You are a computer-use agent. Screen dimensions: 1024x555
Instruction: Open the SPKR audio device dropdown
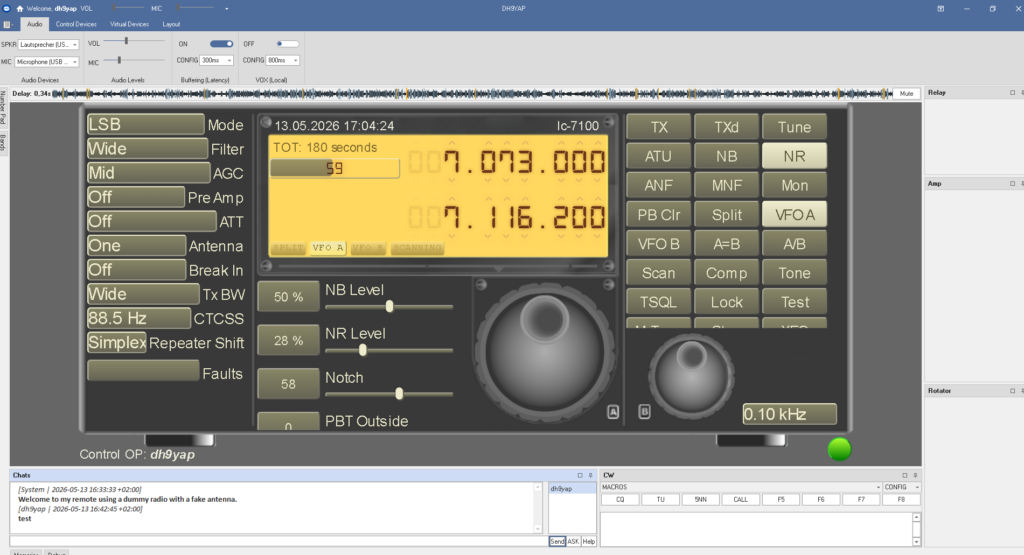(48, 44)
